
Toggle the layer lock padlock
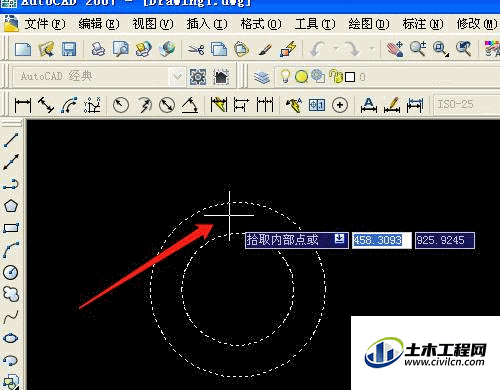(x=336, y=76)
